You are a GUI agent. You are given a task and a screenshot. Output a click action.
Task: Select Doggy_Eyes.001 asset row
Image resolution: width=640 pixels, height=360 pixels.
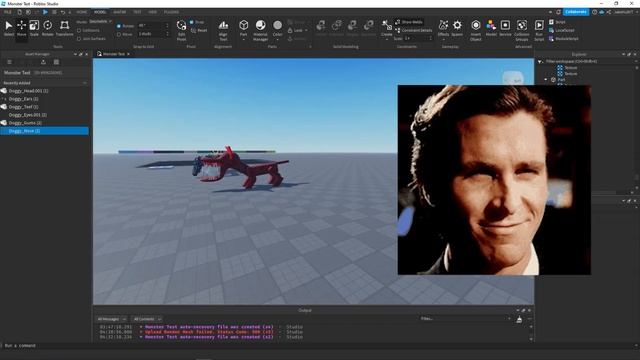click(44, 115)
